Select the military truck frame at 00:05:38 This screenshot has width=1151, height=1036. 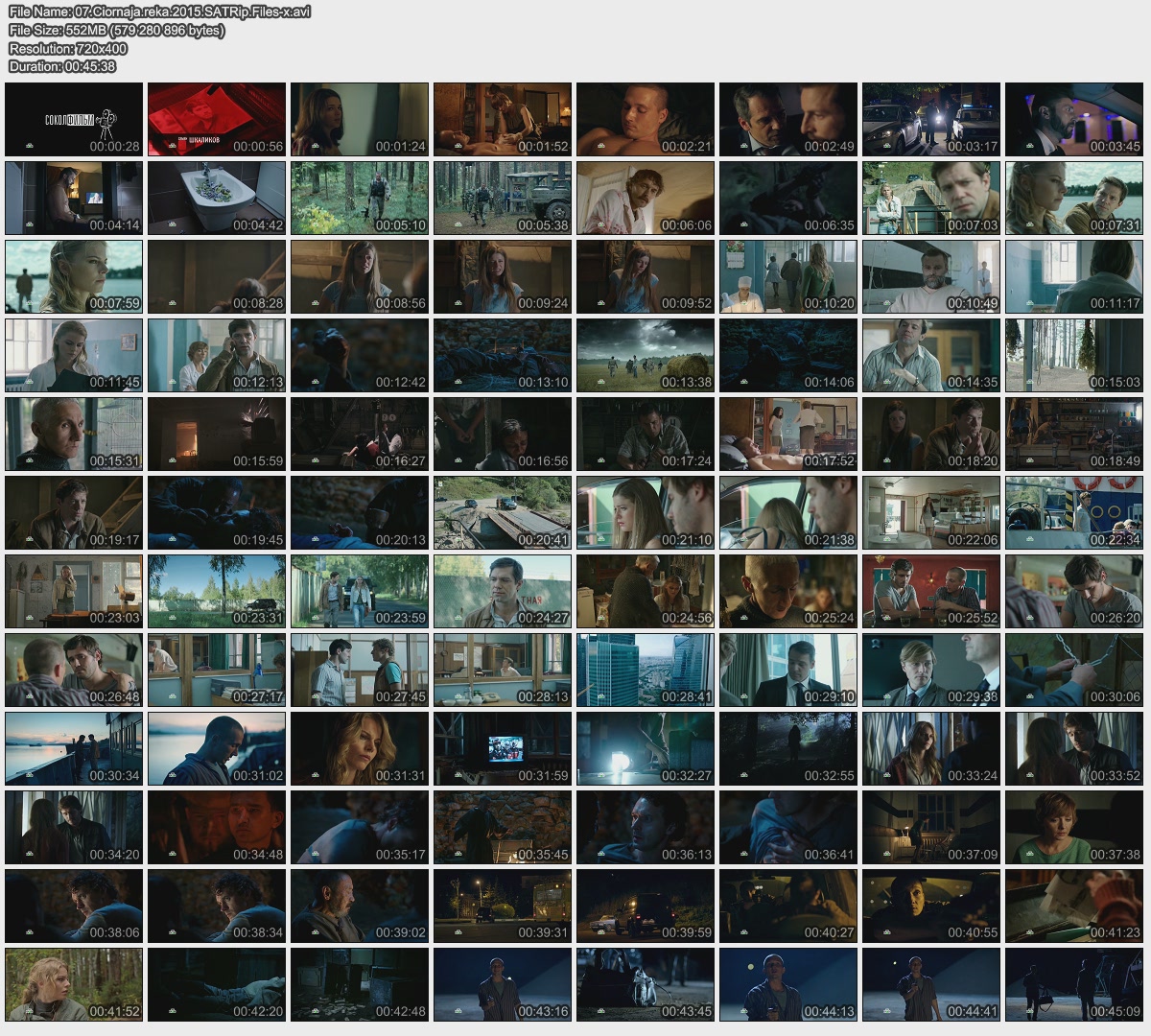[503, 198]
